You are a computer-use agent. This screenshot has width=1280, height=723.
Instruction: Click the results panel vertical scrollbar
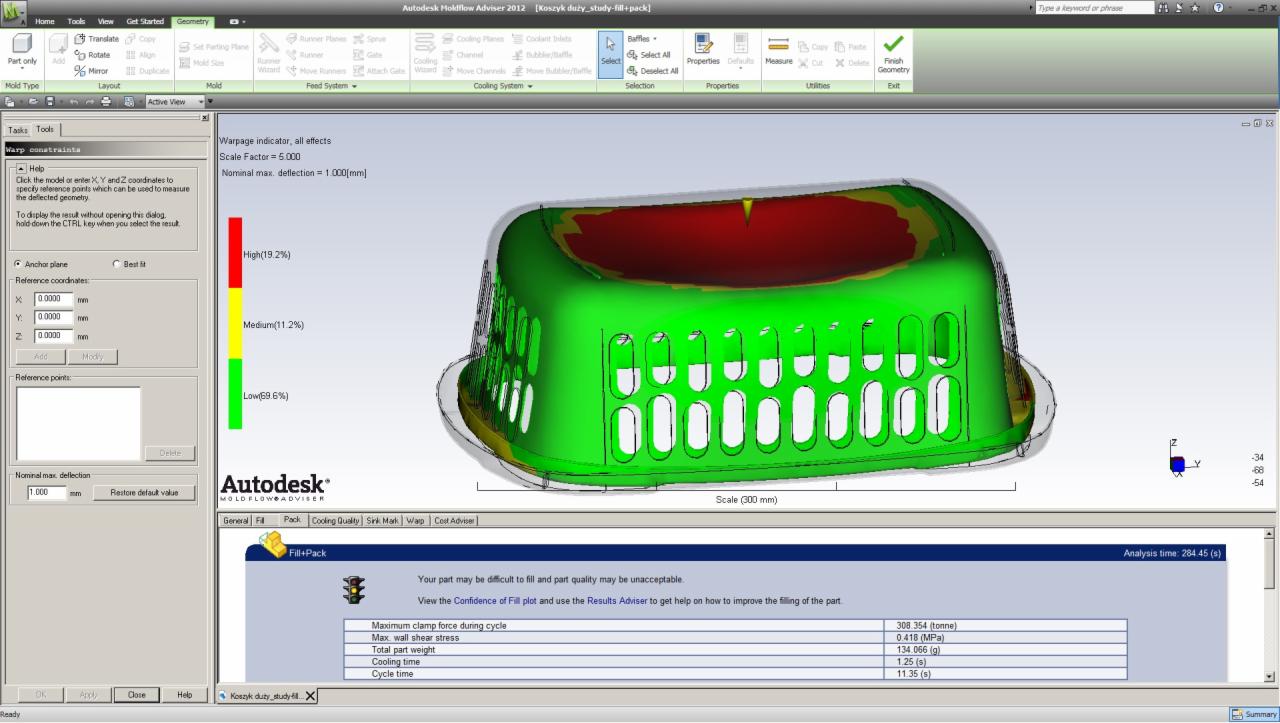pyautogui.click(x=1270, y=603)
